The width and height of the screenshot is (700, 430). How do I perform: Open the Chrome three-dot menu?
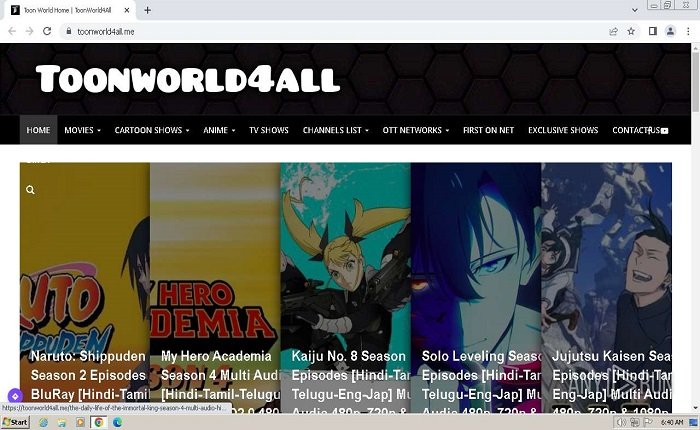688,31
